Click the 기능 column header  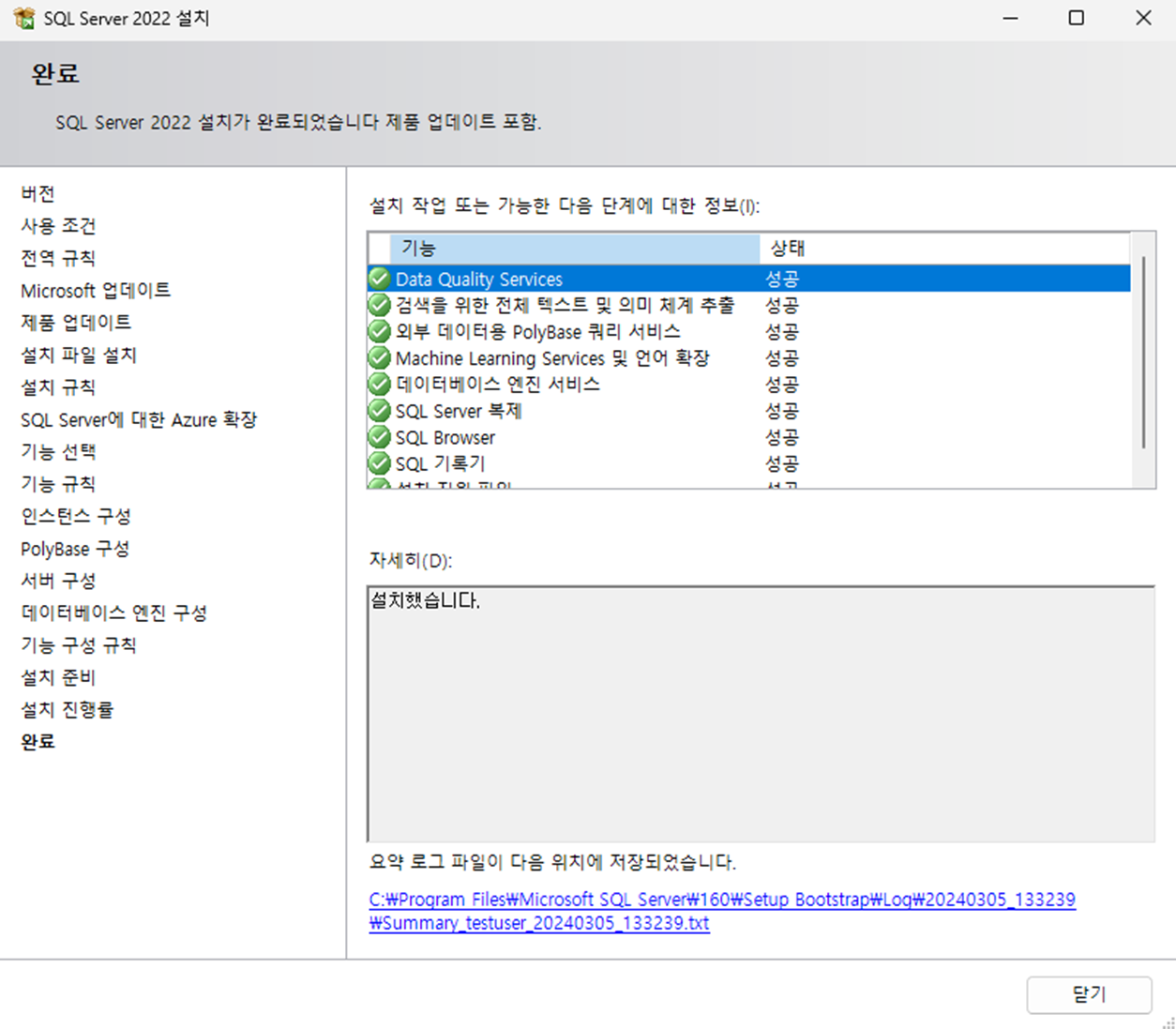[574, 249]
